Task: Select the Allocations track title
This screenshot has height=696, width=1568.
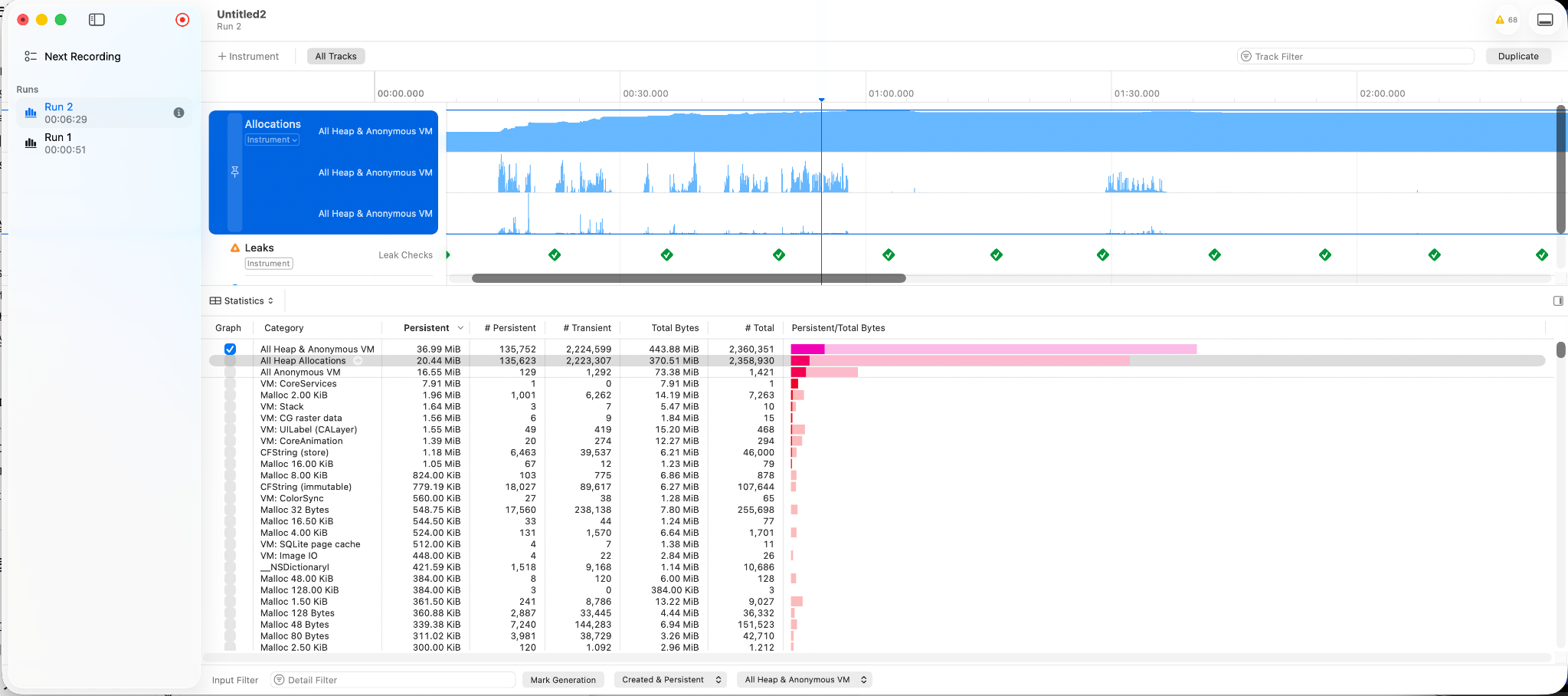Action: [x=273, y=124]
